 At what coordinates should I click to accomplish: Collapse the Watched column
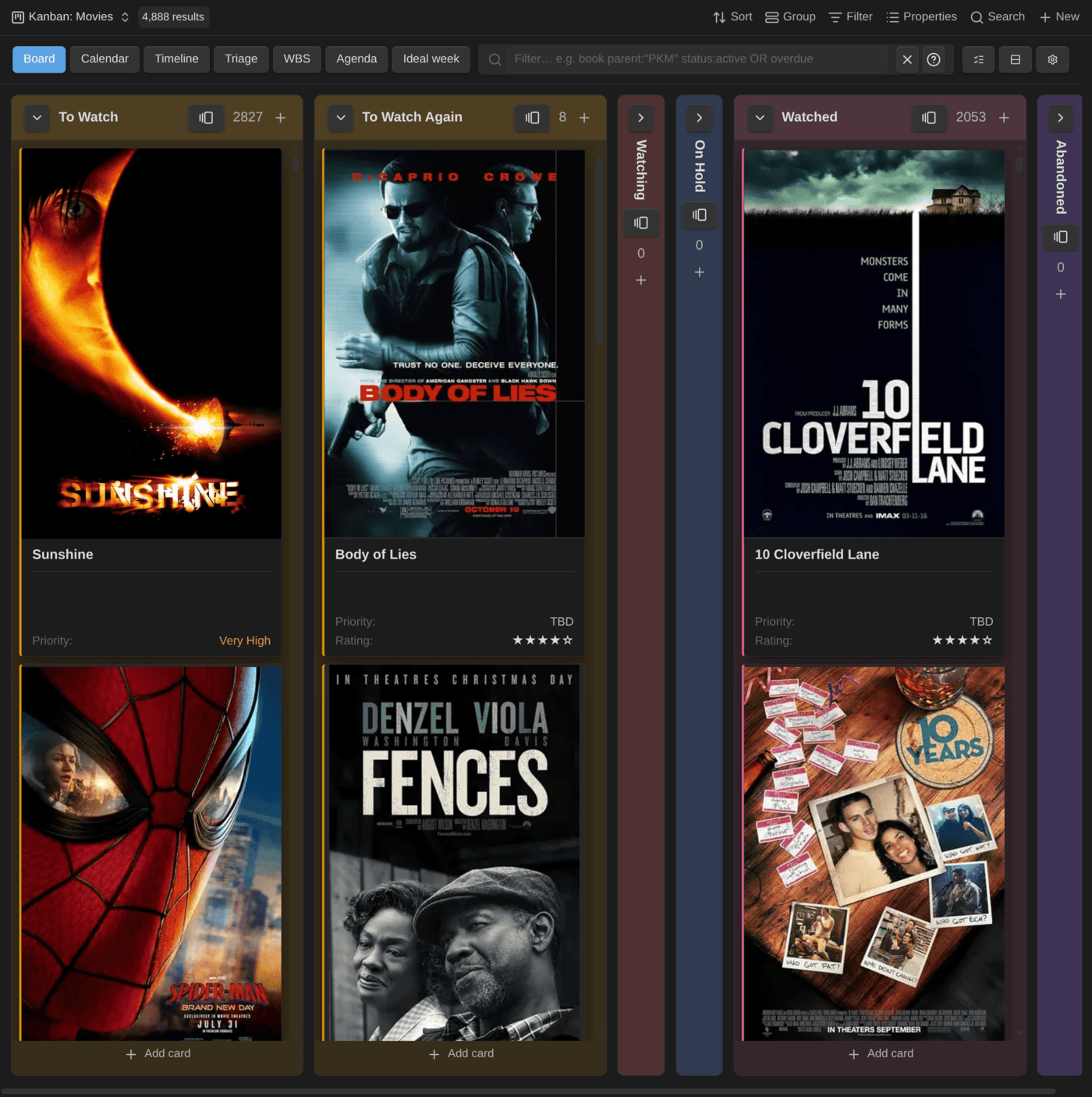[x=760, y=117]
